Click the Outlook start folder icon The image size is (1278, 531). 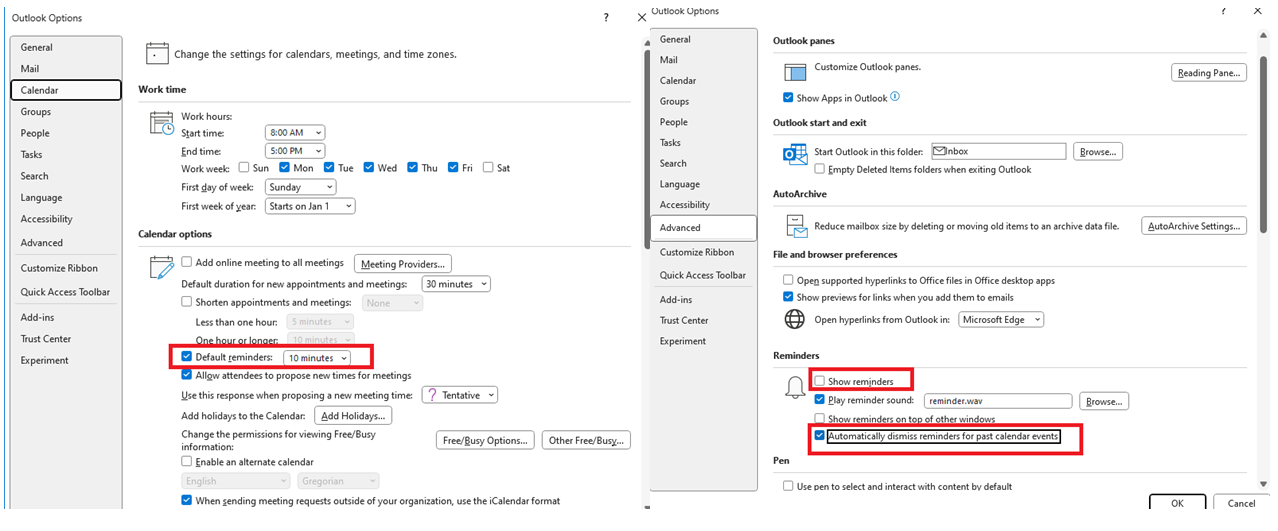795,154
